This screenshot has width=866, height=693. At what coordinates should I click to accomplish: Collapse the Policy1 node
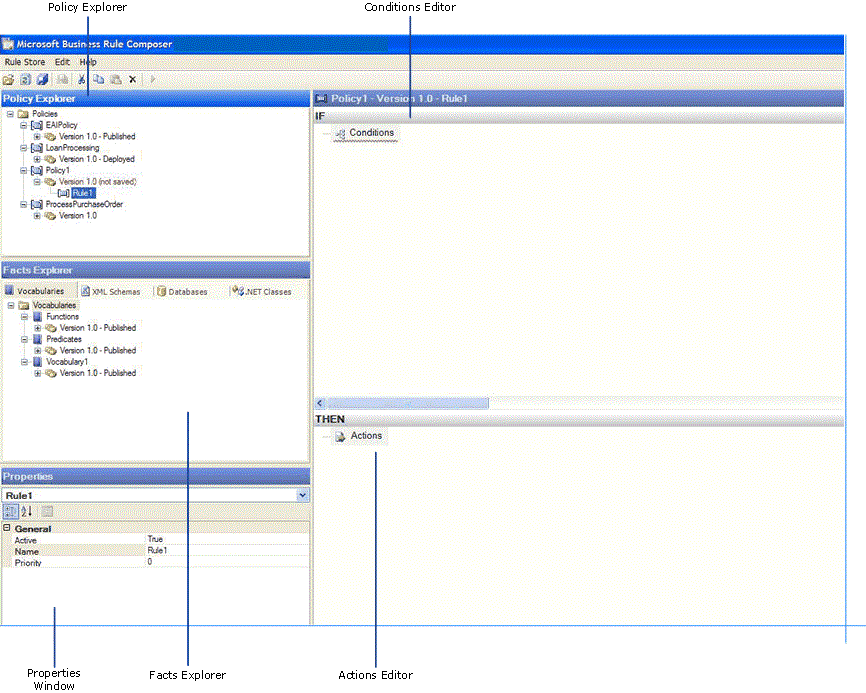pyautogui.click(x=24, y=171)
